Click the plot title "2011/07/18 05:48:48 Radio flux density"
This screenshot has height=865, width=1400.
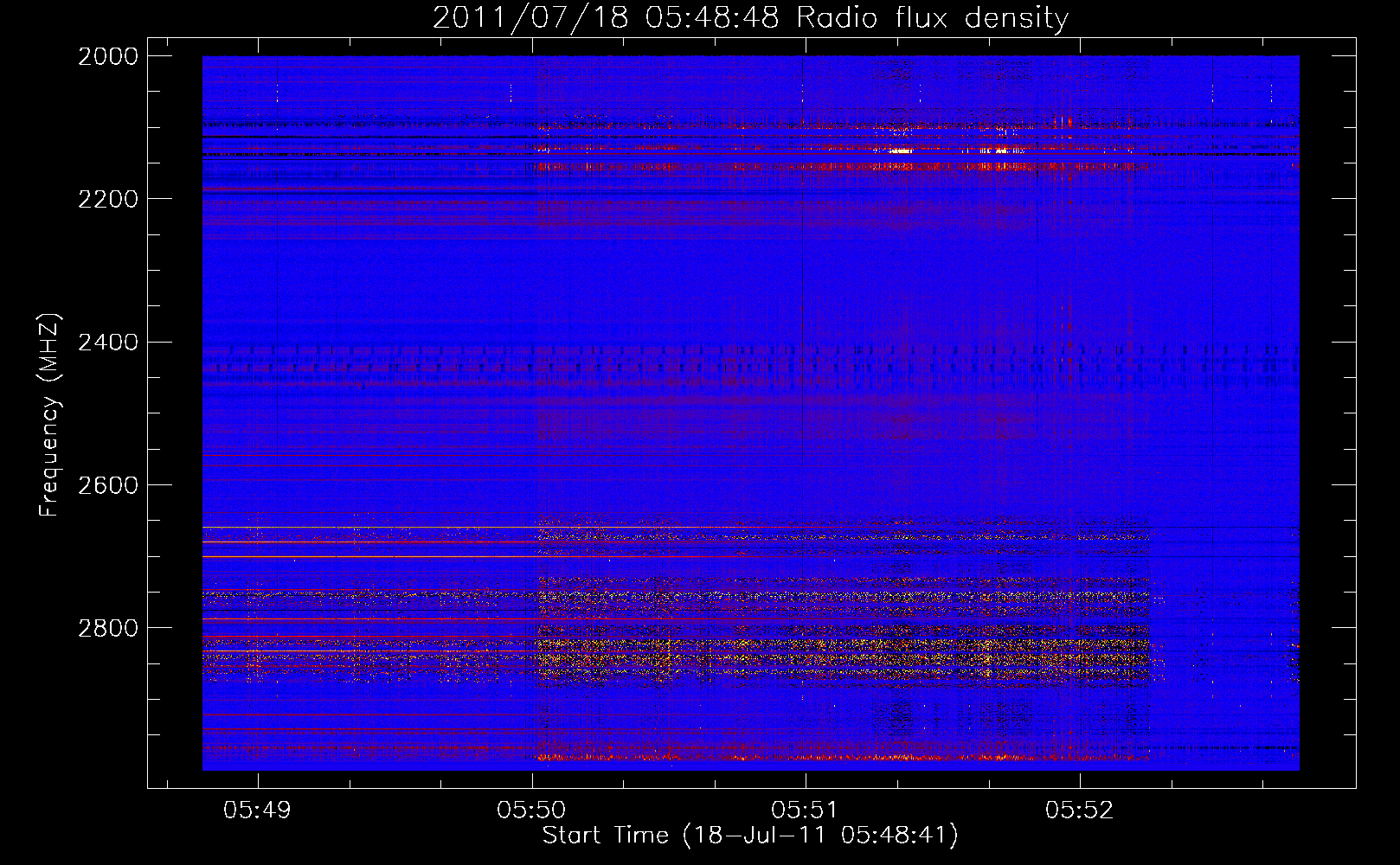(x=750, y=18)
